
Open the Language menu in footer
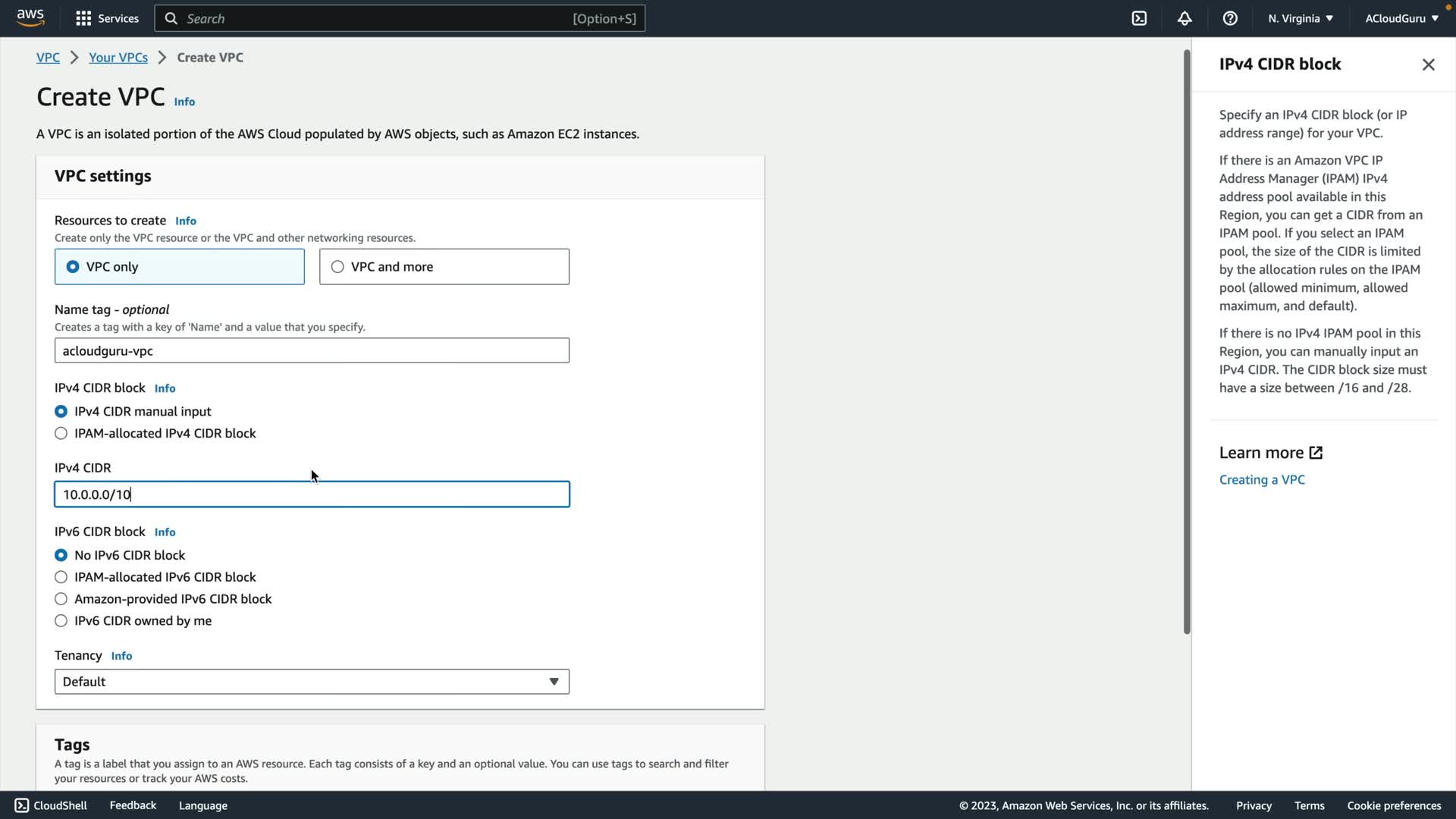(202, 805)
